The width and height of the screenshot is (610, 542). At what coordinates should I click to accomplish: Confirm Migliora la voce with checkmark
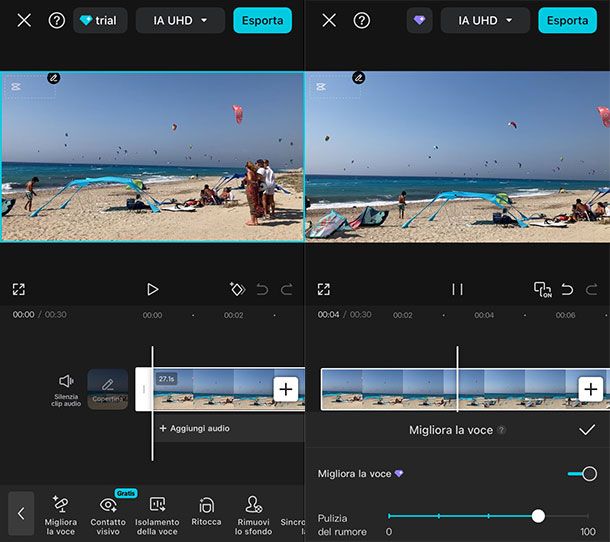click(587, 429)
